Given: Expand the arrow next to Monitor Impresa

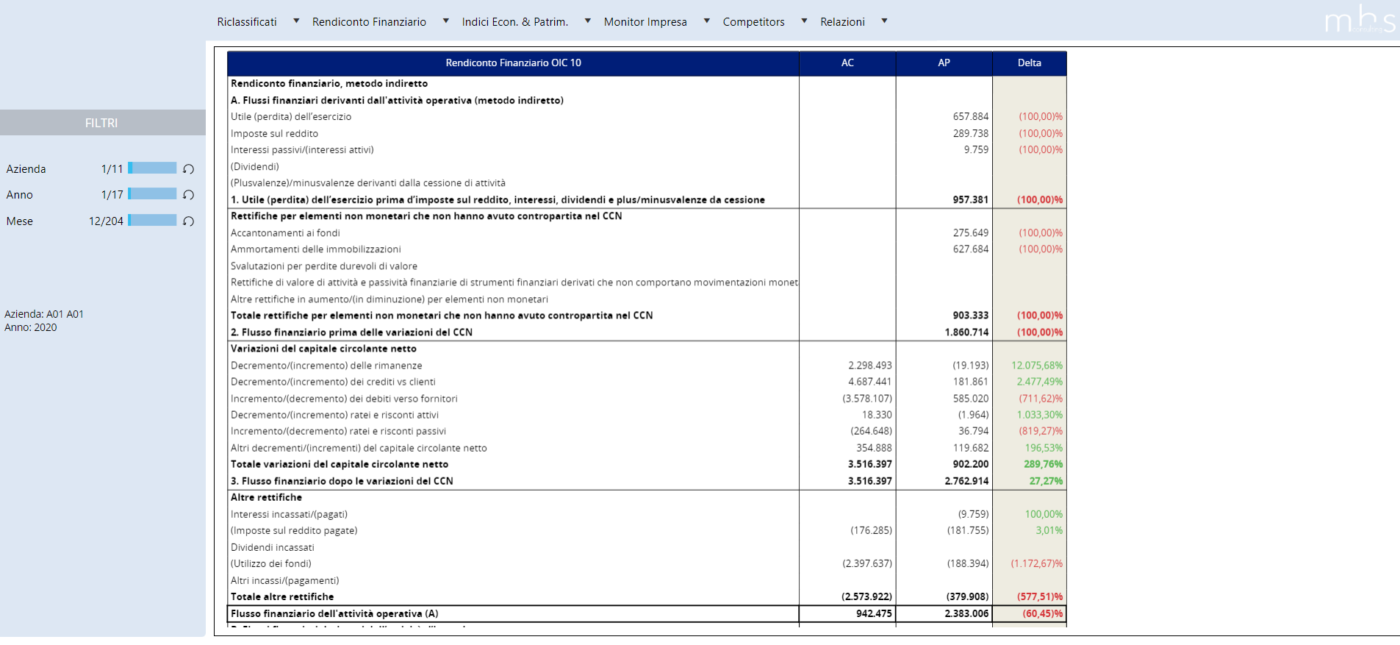Looking at the screenshot, I should click(706, 21).
